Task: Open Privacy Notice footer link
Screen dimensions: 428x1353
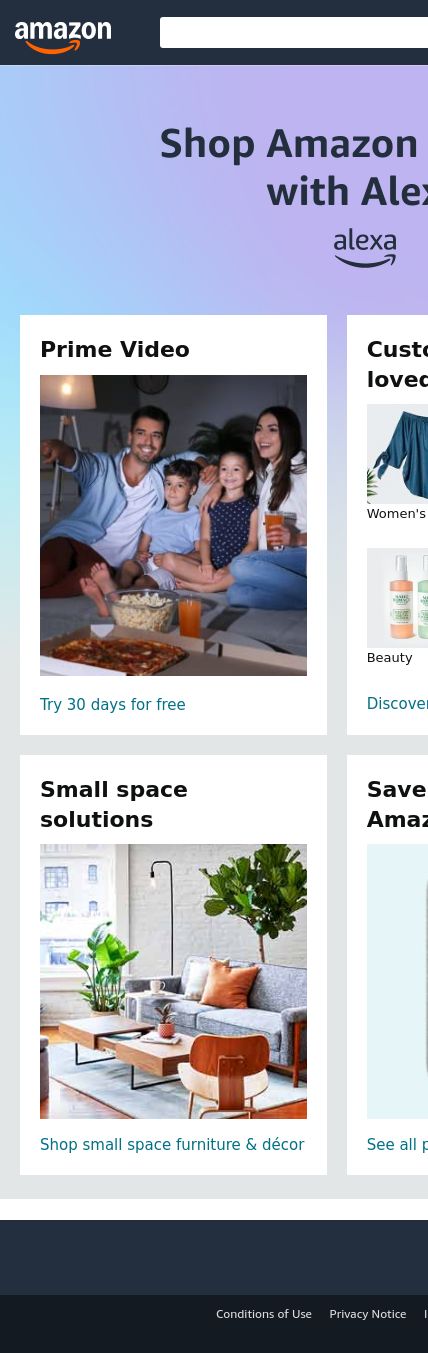Action: click(368, 1314)
